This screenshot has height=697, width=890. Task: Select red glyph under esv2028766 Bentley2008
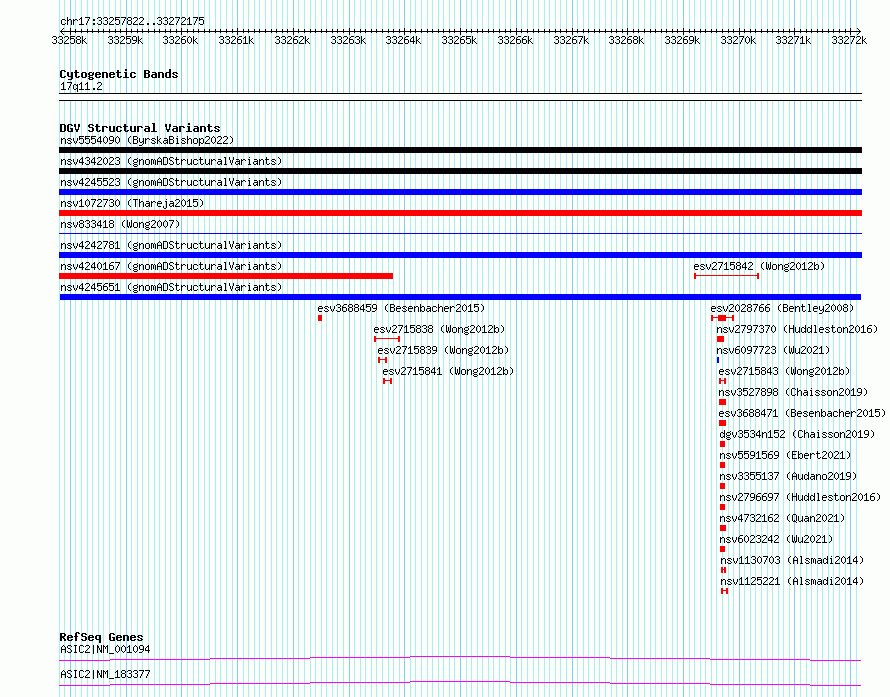click(723, 318)
